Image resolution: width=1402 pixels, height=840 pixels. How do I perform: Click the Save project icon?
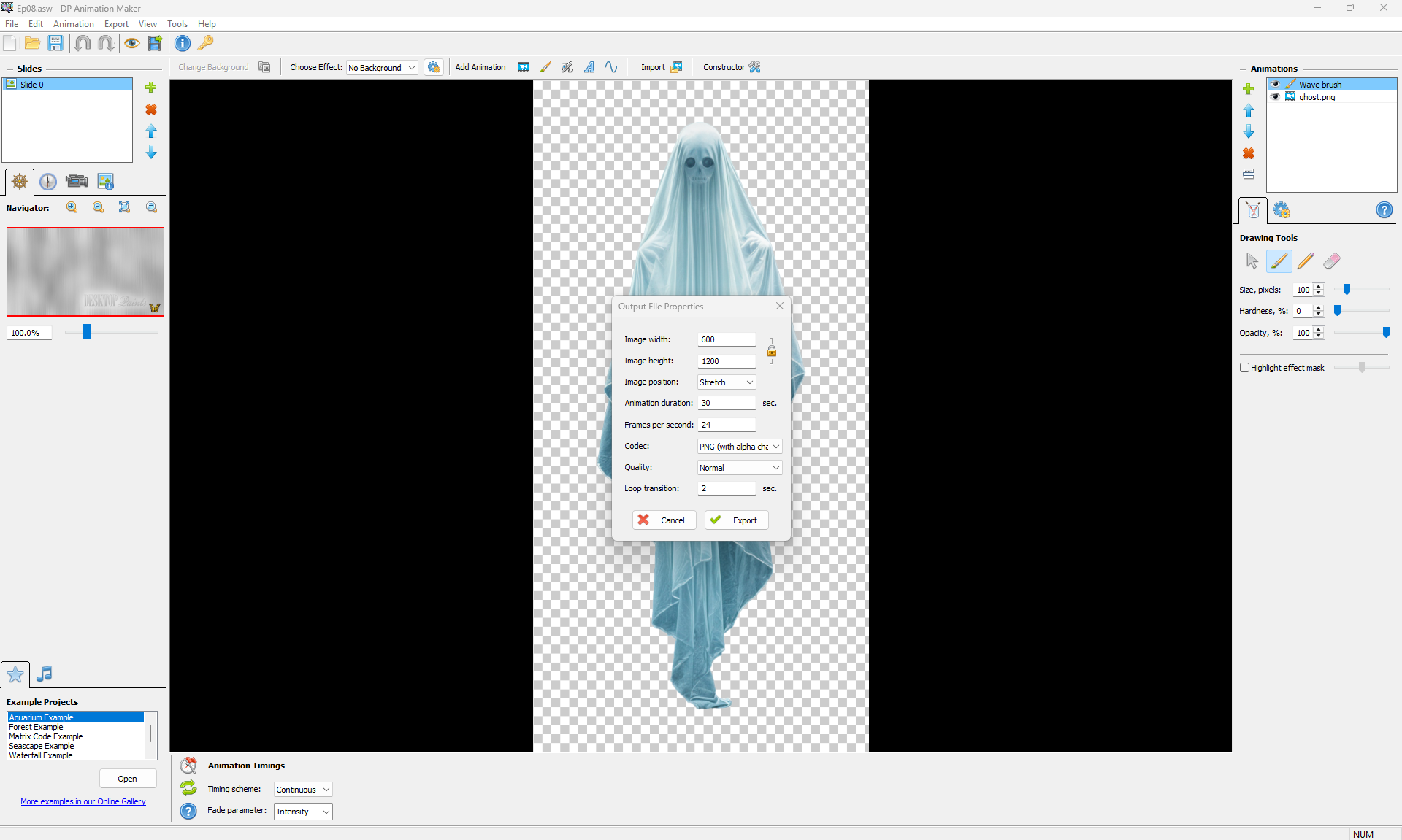click(55, 43)
